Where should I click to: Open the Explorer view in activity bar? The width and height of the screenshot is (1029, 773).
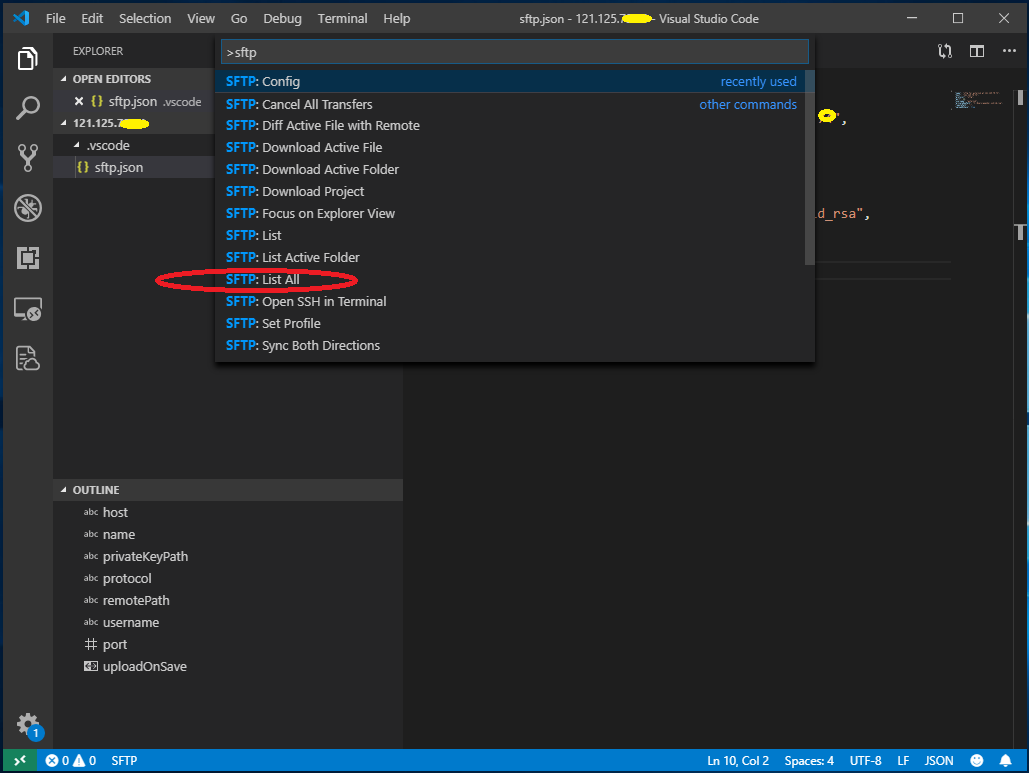28,58
